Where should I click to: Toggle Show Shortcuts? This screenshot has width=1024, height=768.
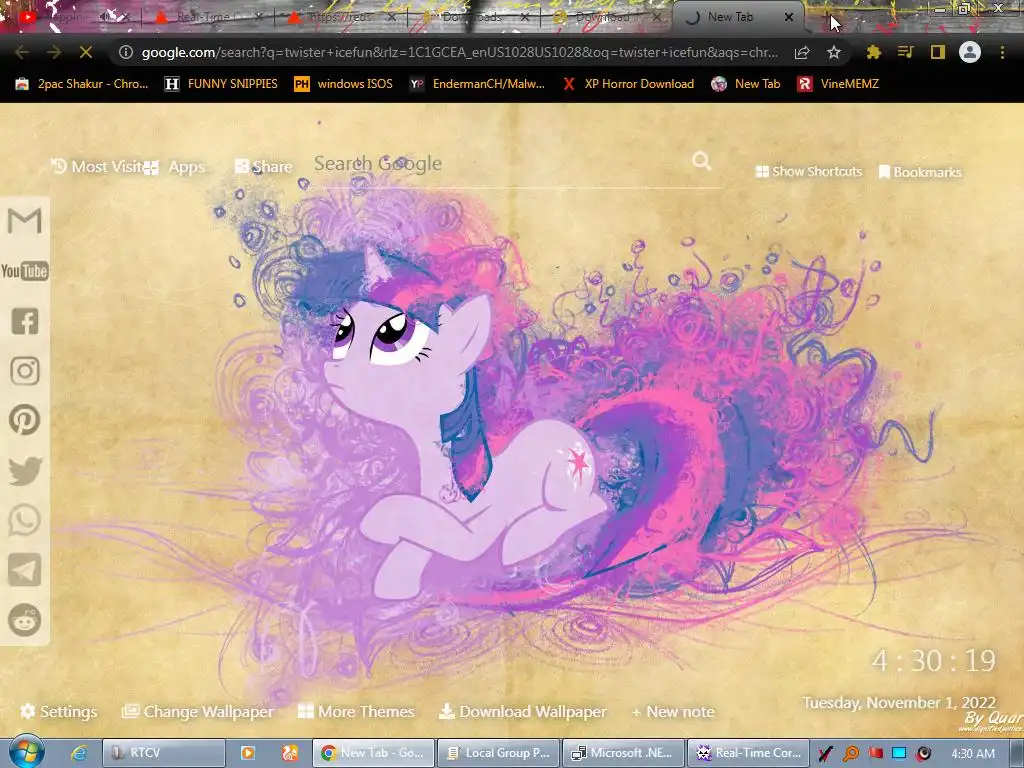pos(808,171)
